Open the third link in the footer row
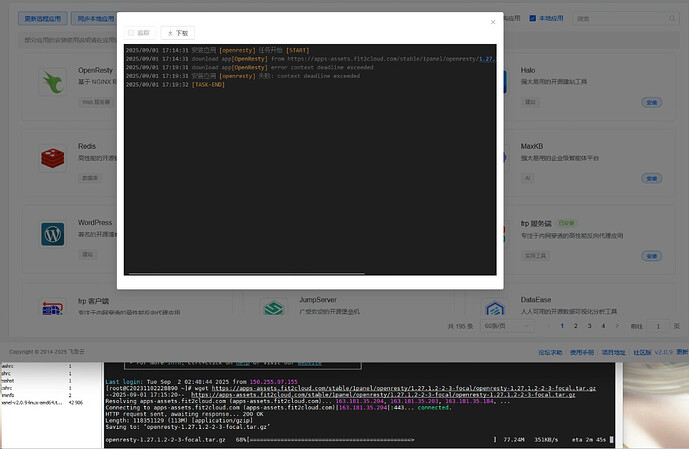689x449 pixels. [613, 352]
